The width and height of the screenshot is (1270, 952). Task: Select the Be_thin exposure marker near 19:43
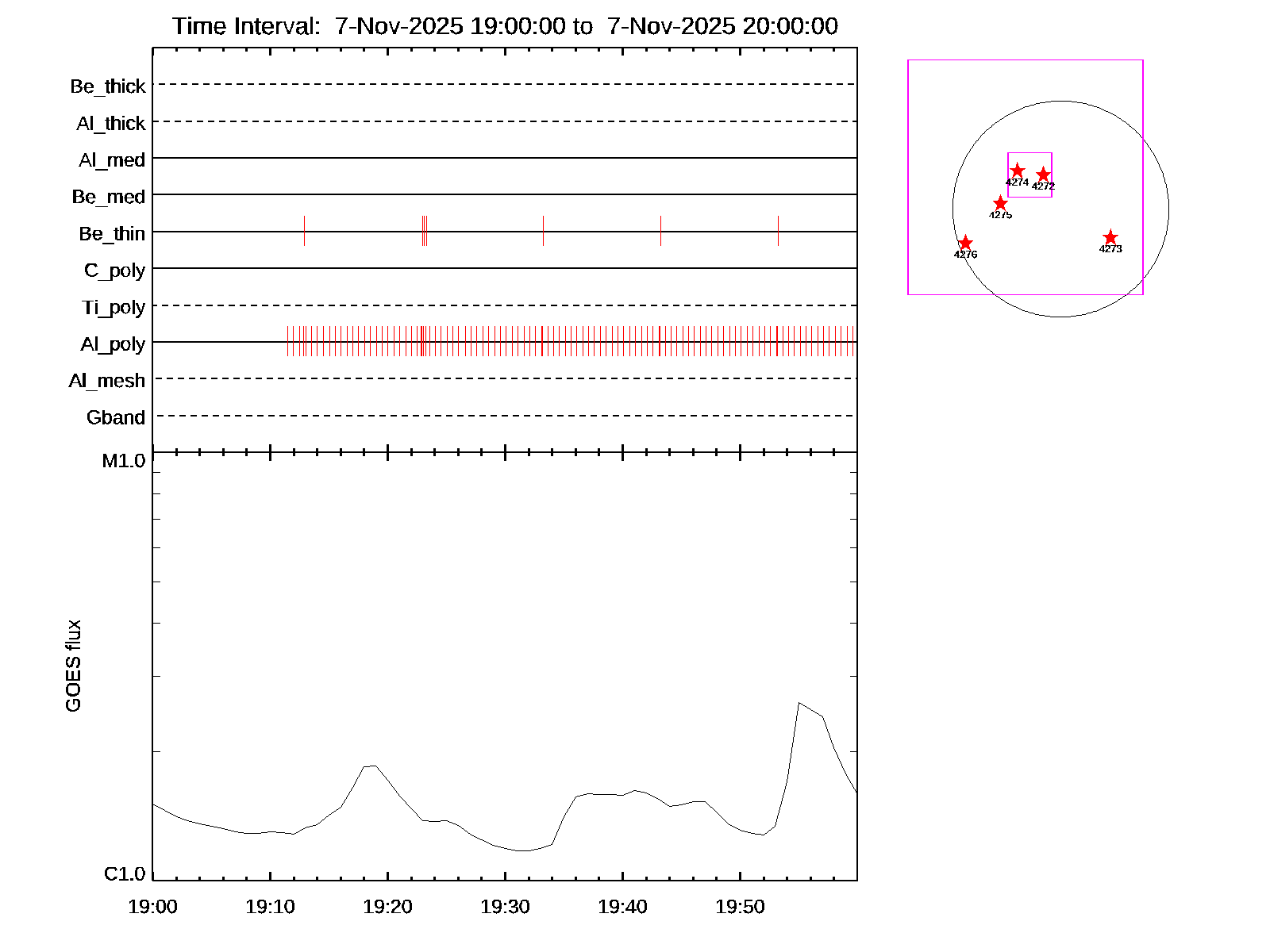(660, 231)
